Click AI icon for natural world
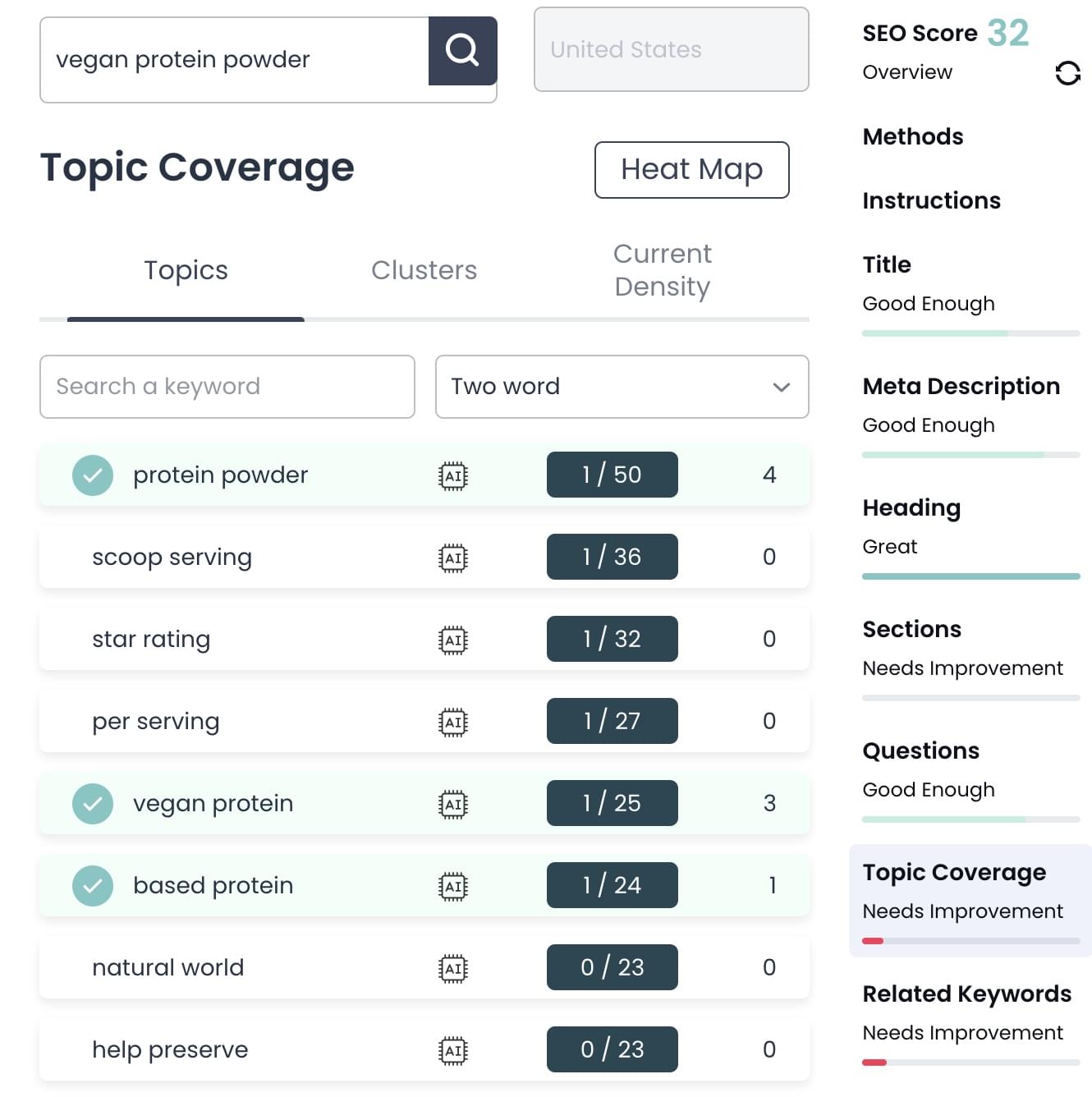The image size is (1092, 1097). pos(452,969)
